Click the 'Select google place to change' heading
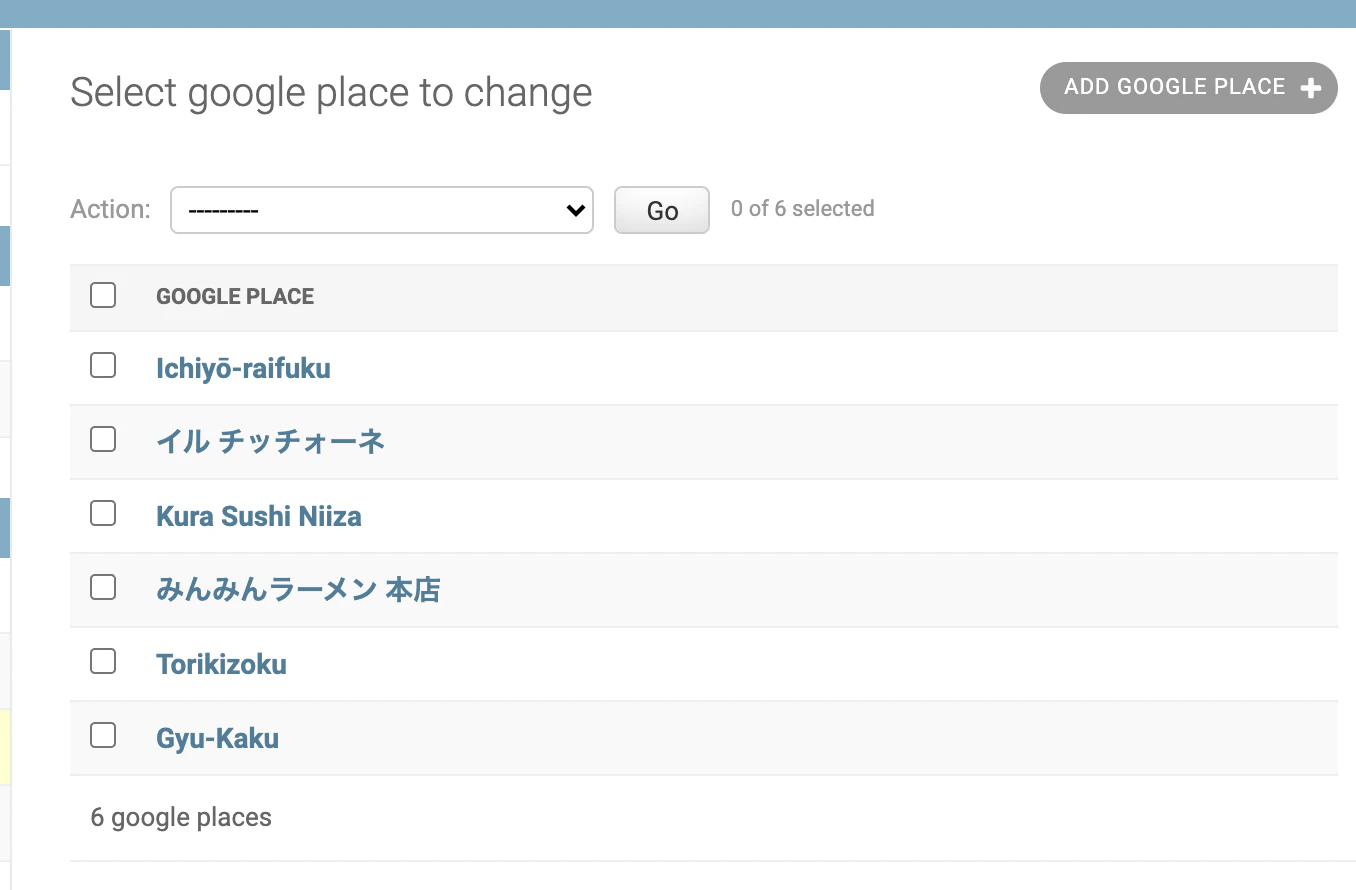 [x=331, y=93]
